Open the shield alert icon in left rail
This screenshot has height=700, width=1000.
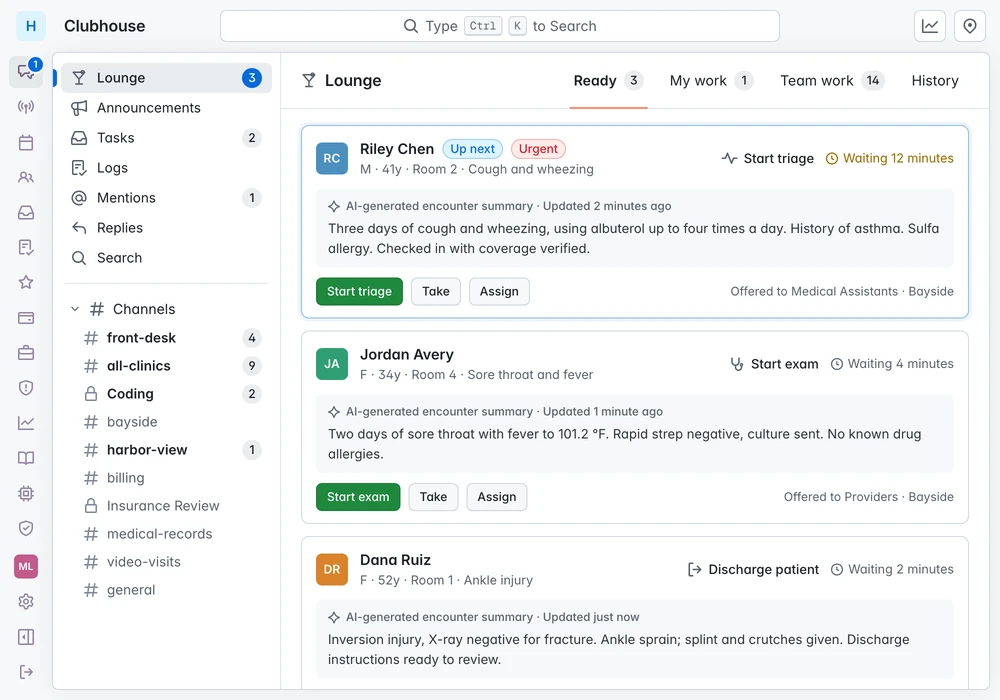[26, 388]
